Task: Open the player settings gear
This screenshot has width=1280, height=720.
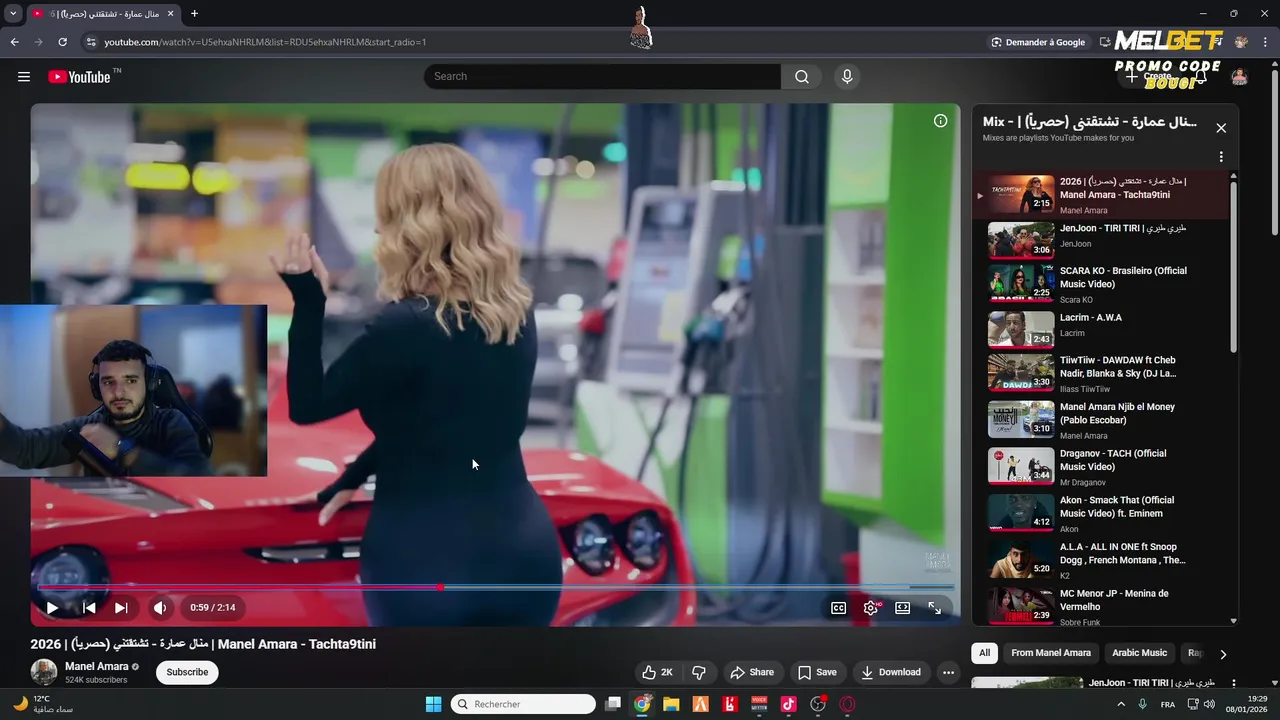Action: coord(871,607)
